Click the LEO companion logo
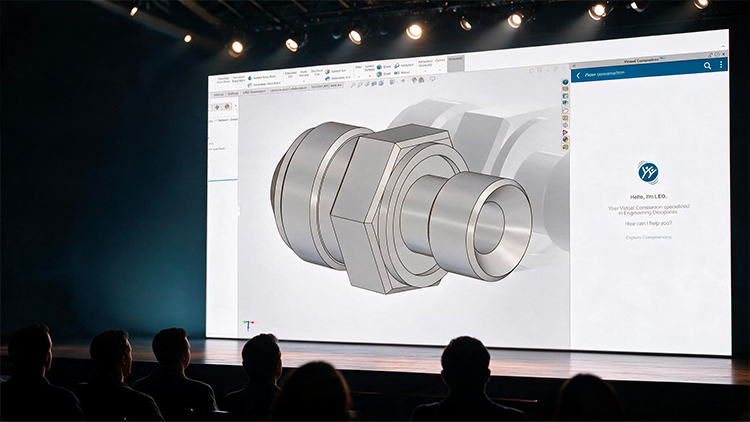 pos(648,172)
